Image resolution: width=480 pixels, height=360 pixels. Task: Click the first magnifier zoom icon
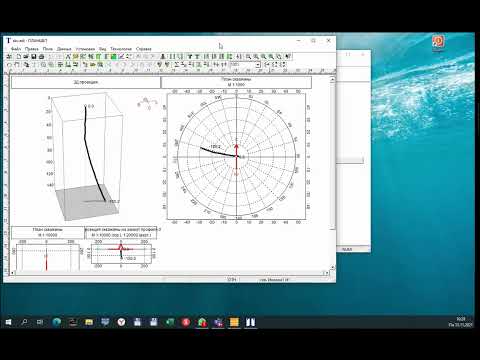tap(248, 57)
